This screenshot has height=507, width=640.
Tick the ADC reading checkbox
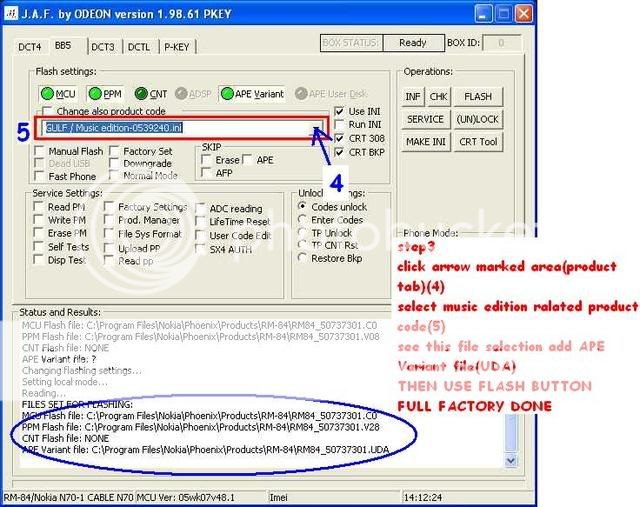tap(200, 209)
